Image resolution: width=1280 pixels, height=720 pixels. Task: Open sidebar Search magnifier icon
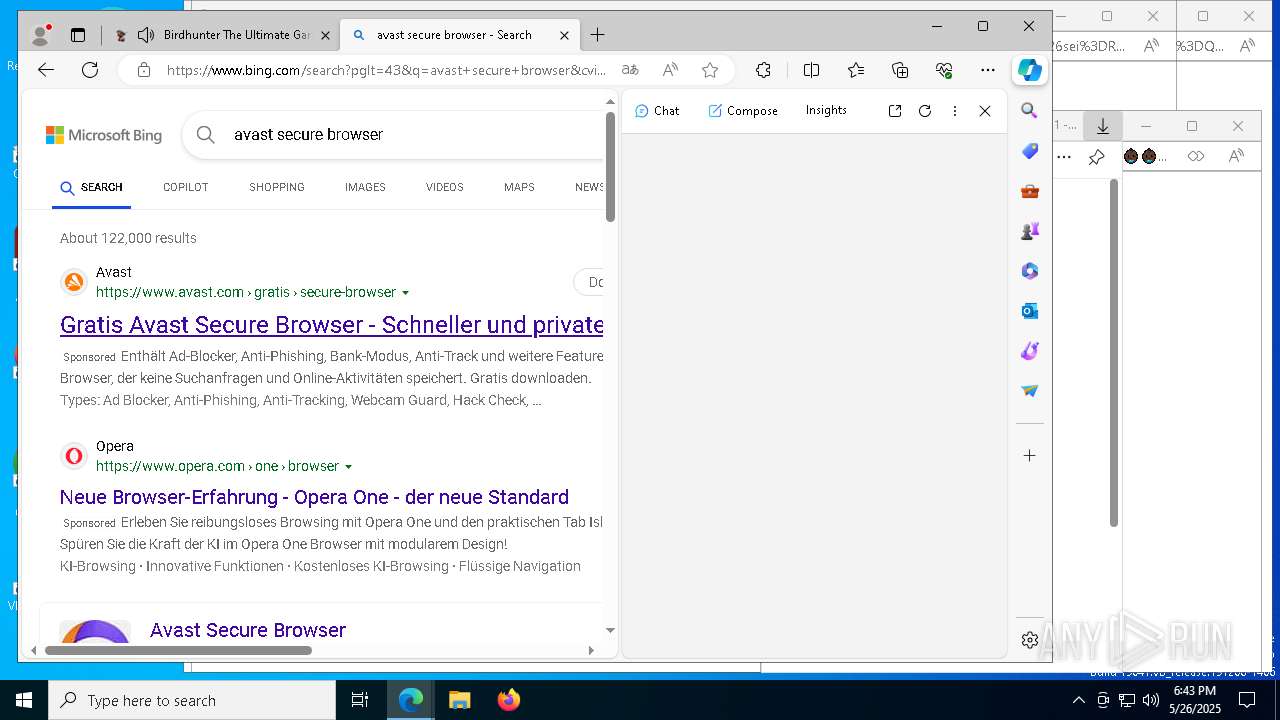point(1029,111)
